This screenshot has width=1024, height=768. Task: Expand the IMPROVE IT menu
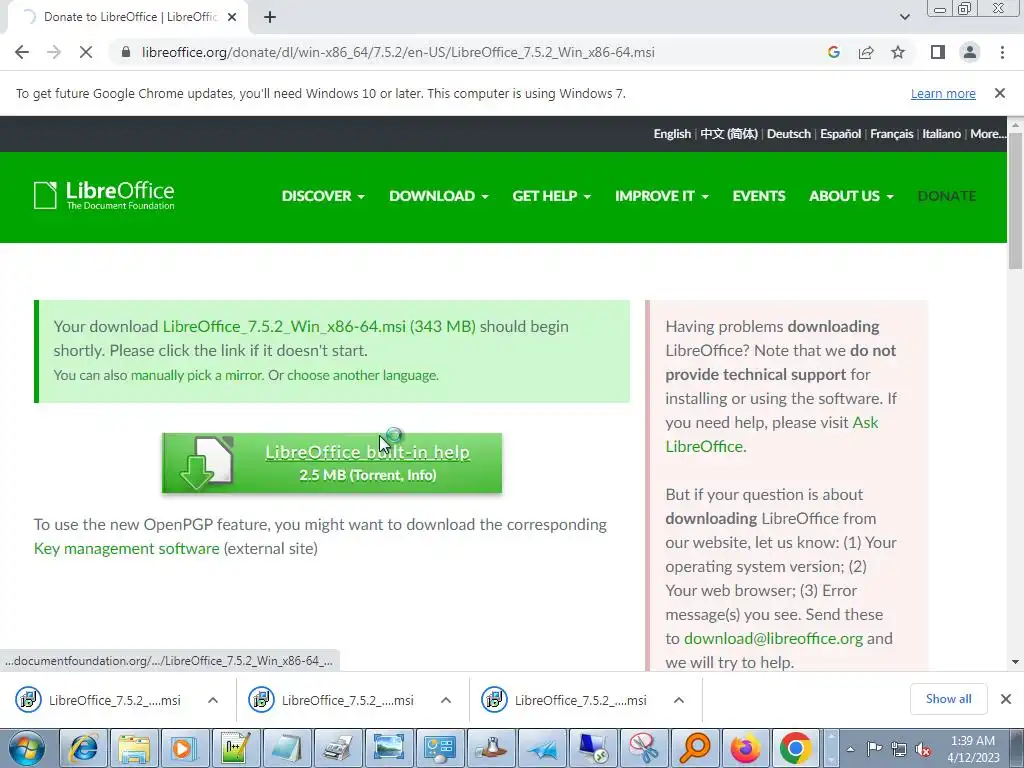[662, 196]
